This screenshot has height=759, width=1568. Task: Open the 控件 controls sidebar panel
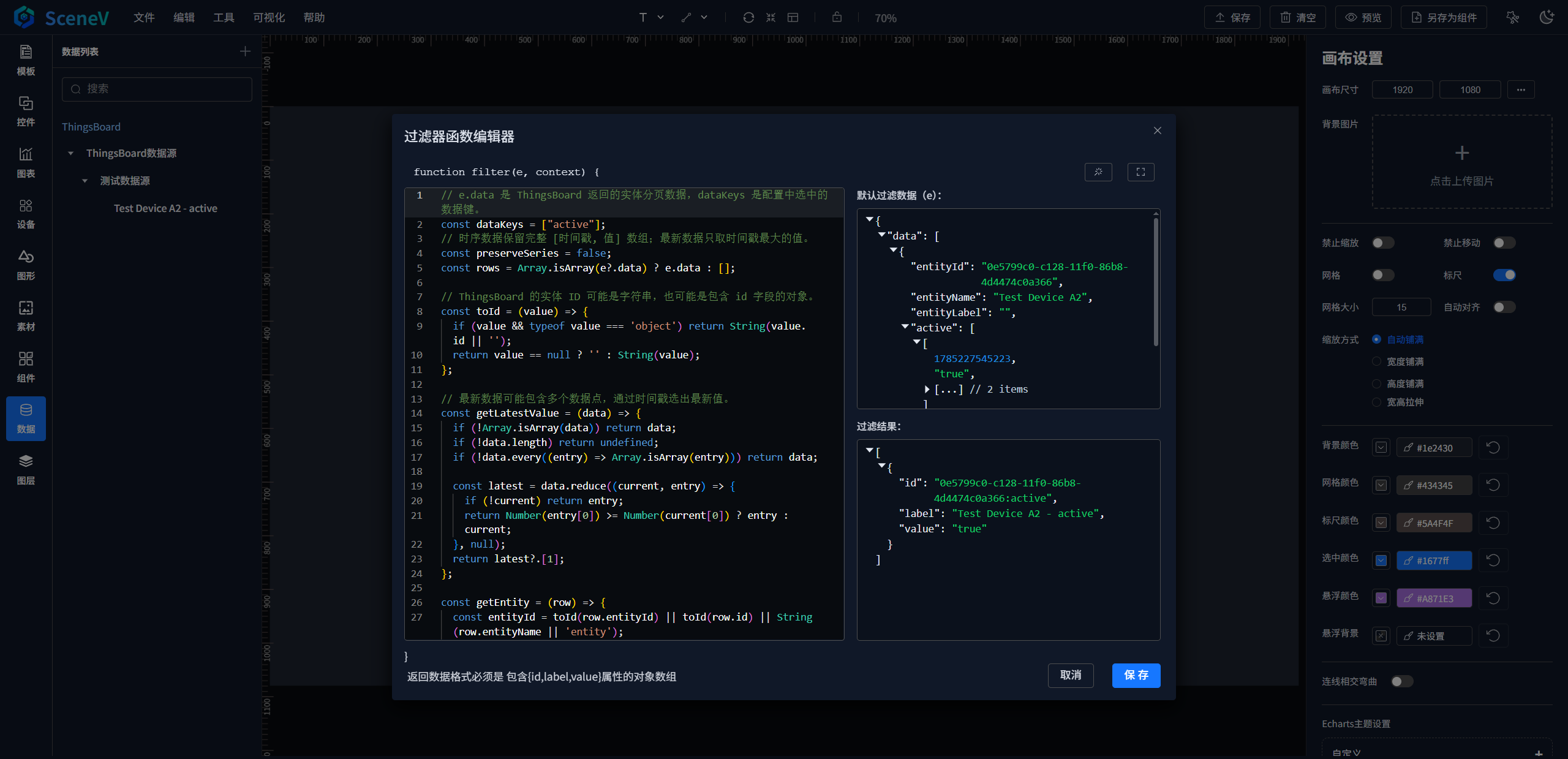click(x=26, y=111)
